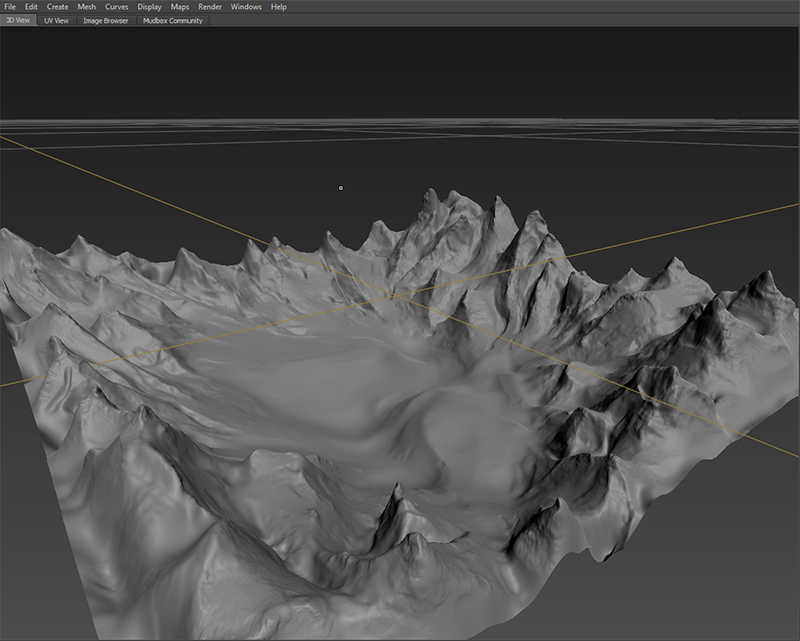Open the Edit menu

31,7
